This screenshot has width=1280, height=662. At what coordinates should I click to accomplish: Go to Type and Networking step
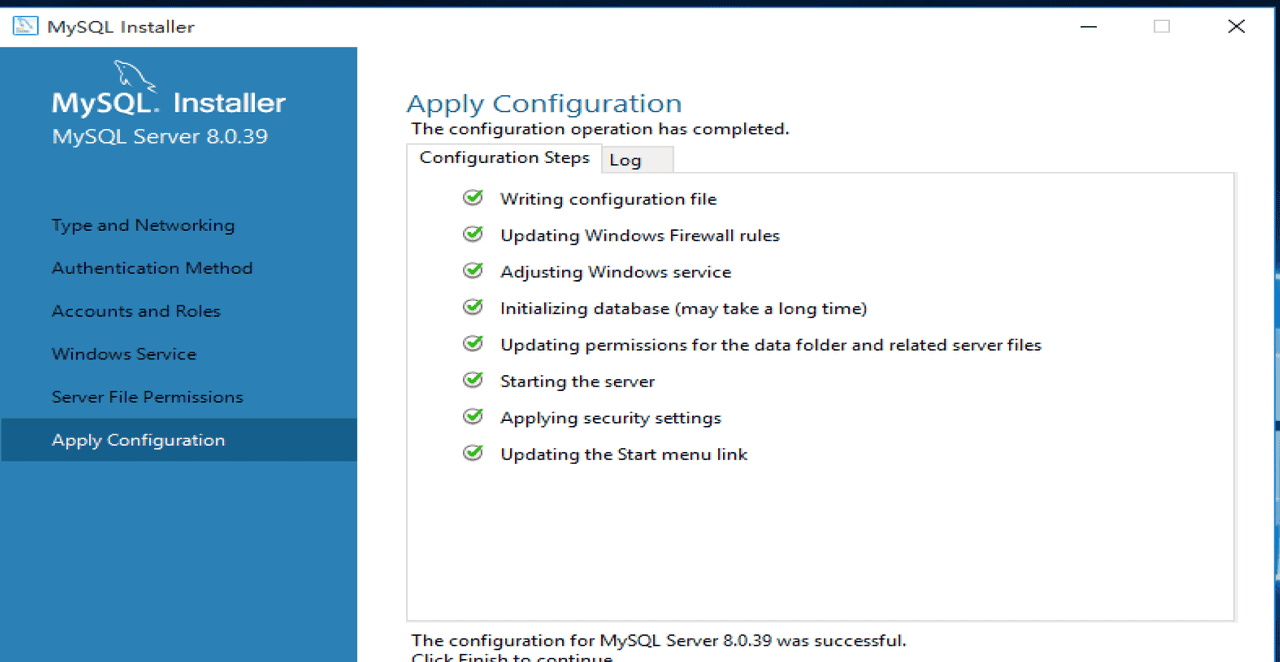coord(143,226)
